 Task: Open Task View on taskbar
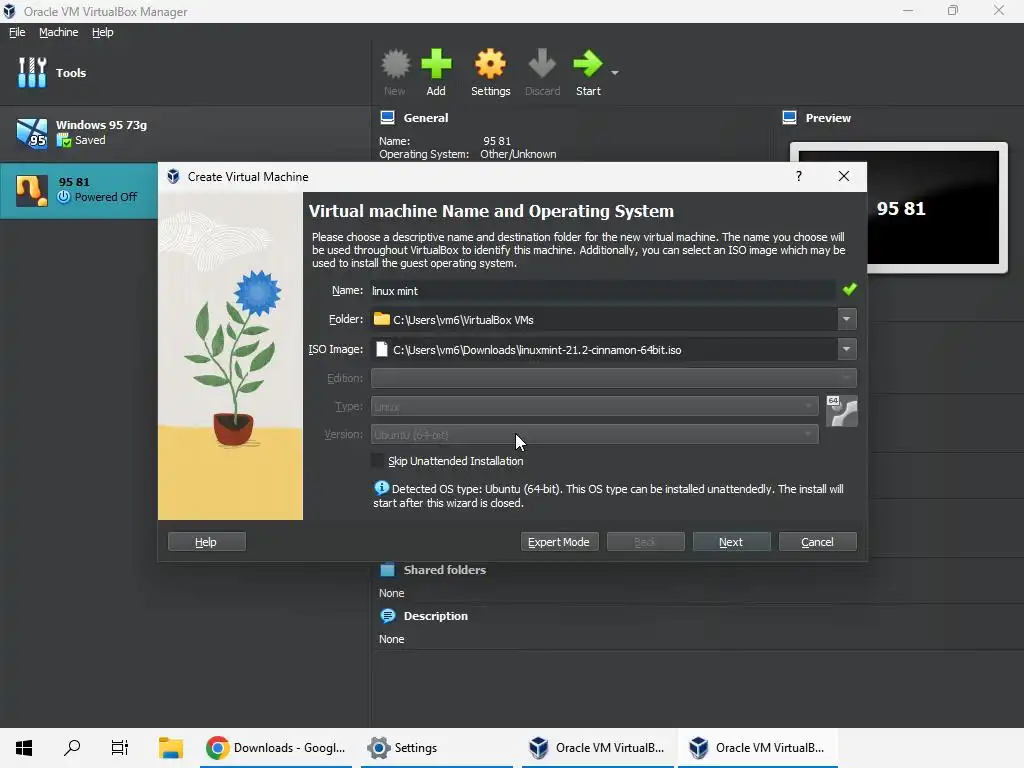click(120, 748)
